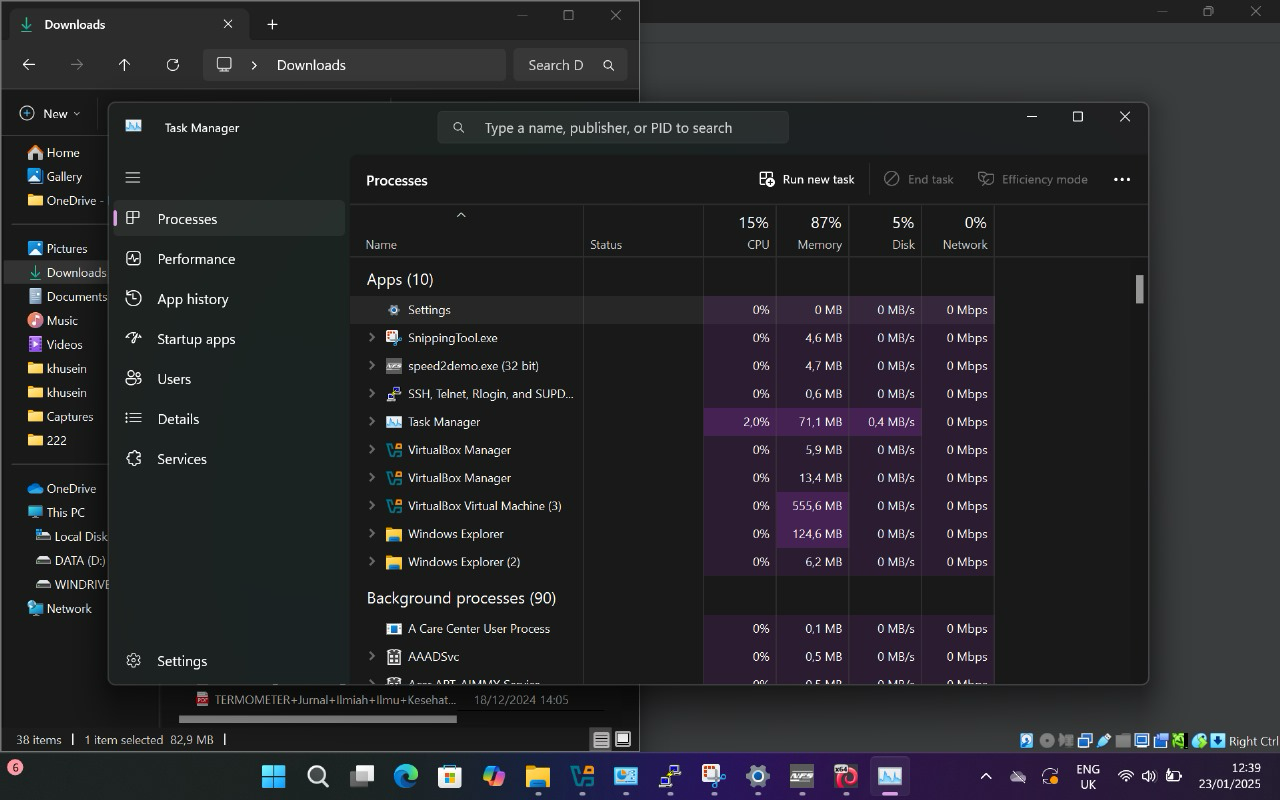Switch to the Performance tab
This screenshot has height=800, width=1280.
(x=196, y=259)
